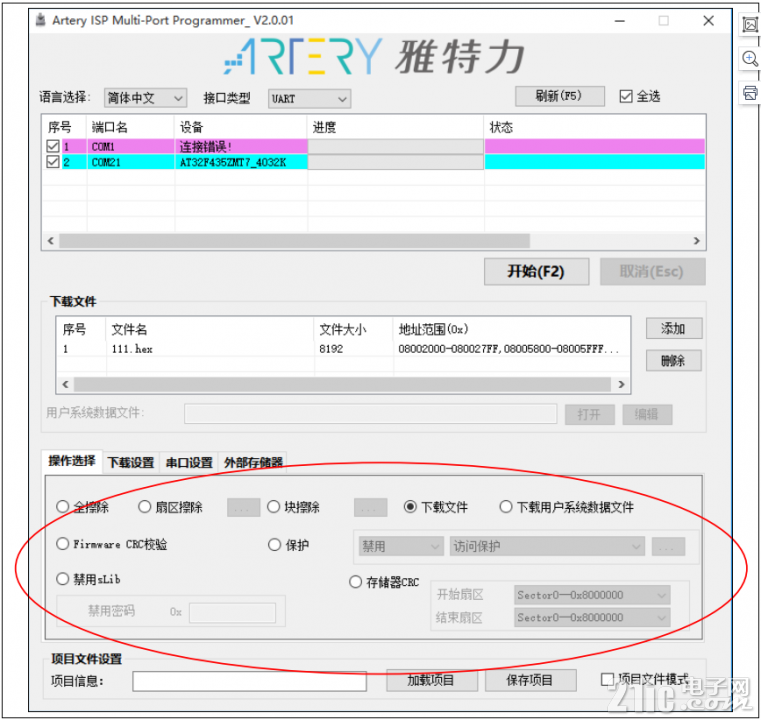Uncheck the COM21 row checkbox
The image size is (761, 720).
(53, 162)
